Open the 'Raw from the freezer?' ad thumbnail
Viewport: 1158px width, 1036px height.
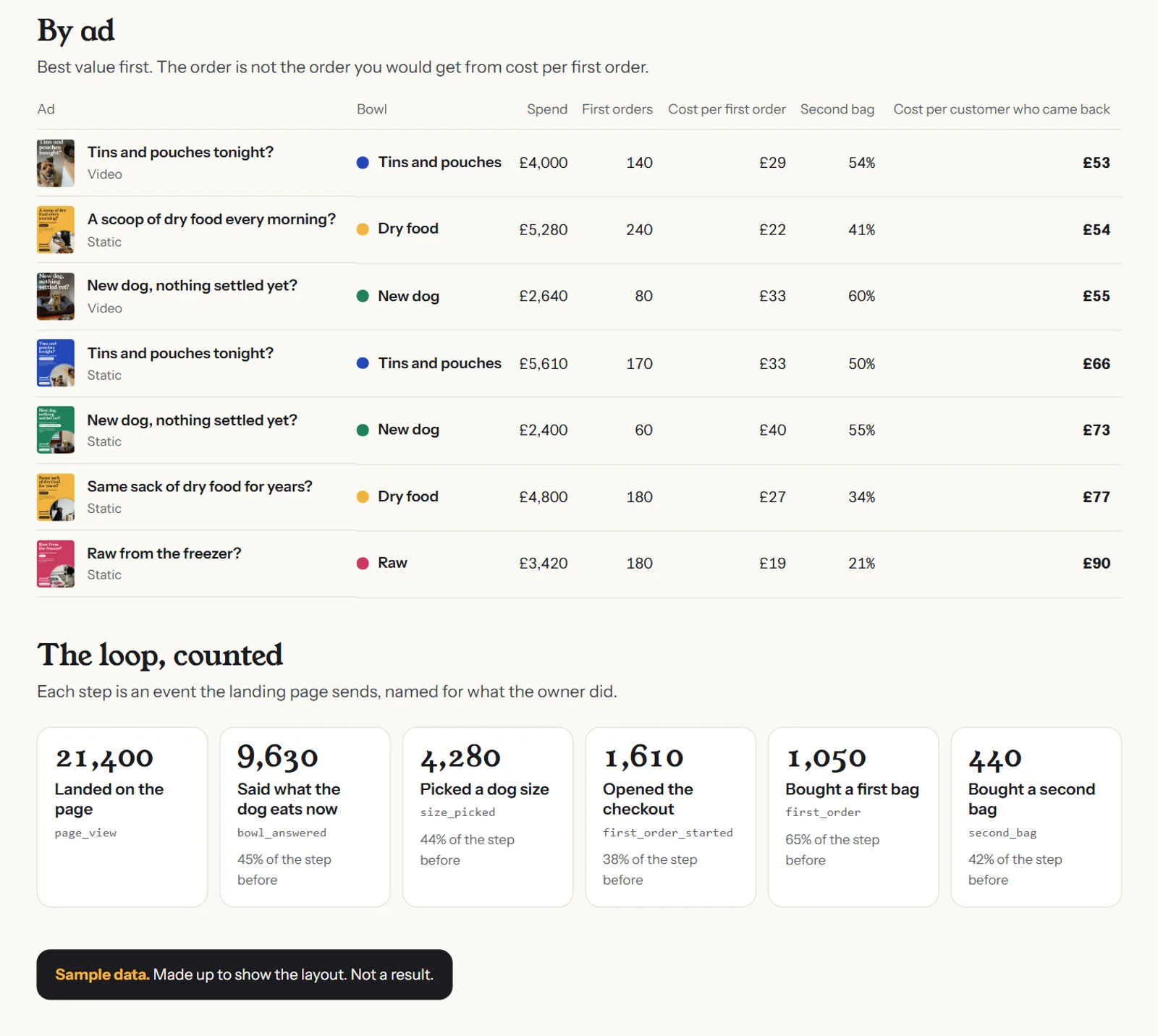click(x=56, y=564)
